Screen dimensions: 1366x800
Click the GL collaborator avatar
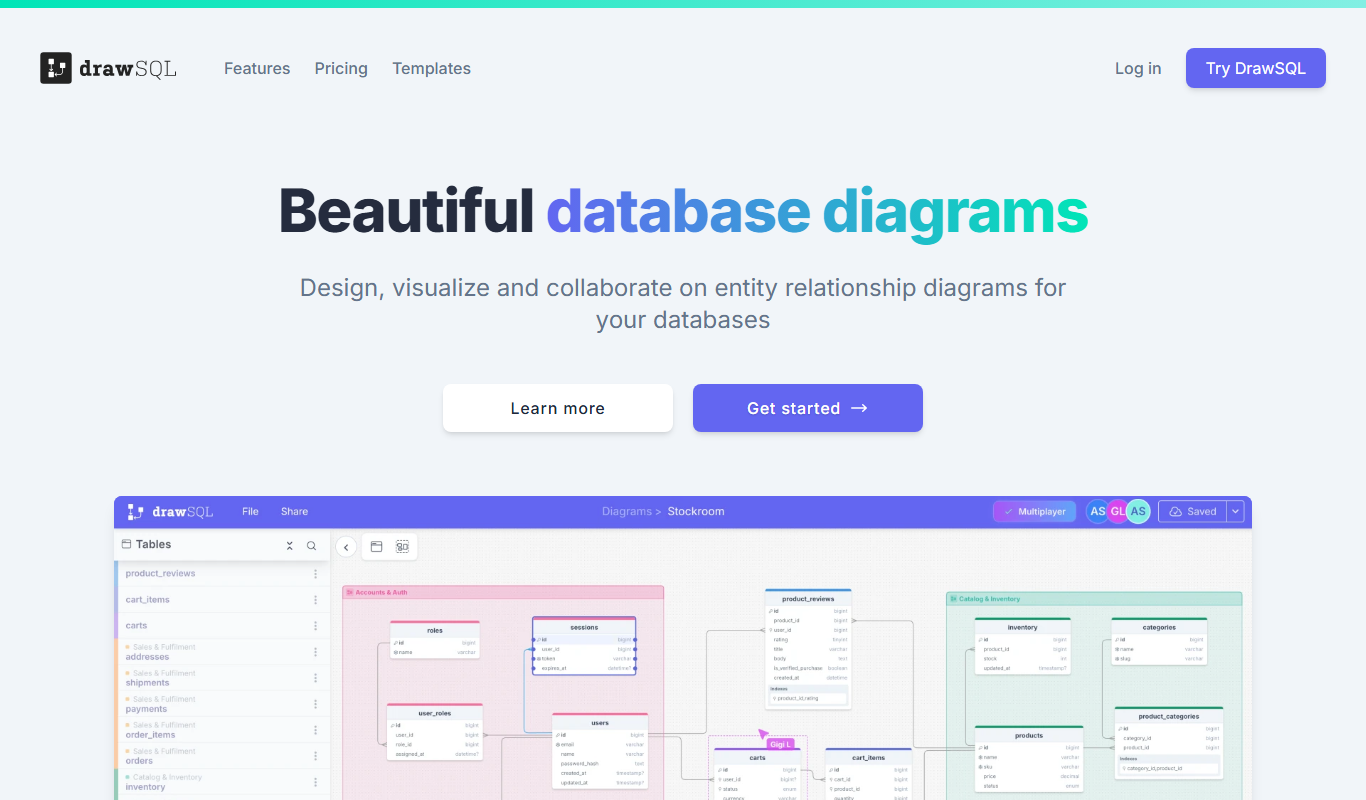tap(1118, 511)
